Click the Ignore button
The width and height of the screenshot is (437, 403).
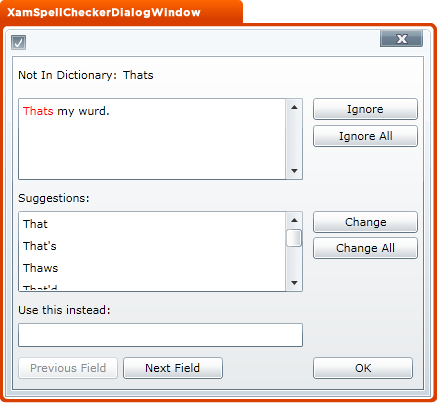click(x=365, y=109)
